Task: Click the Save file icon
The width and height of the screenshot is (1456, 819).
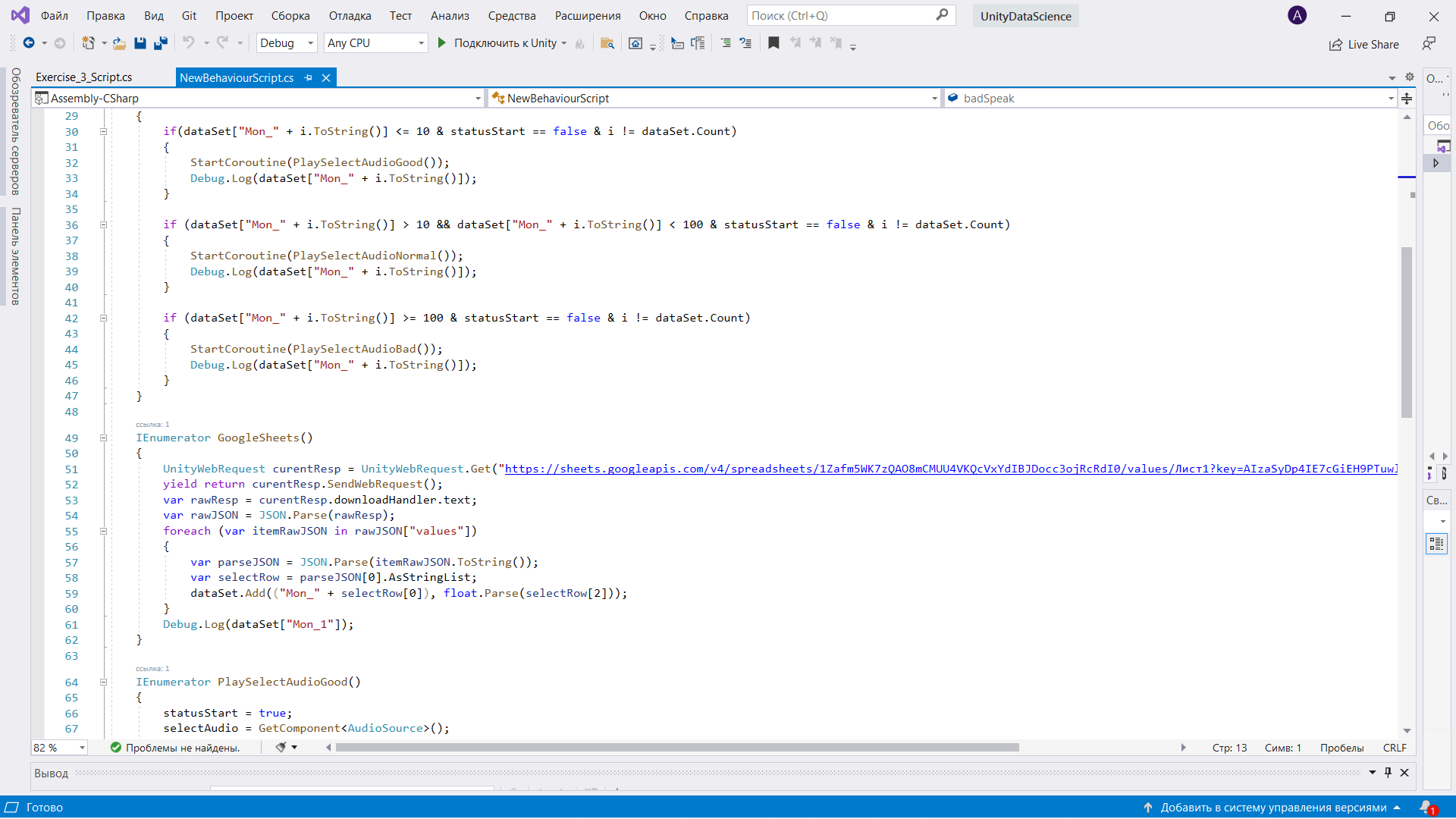Action: [140, 43]
